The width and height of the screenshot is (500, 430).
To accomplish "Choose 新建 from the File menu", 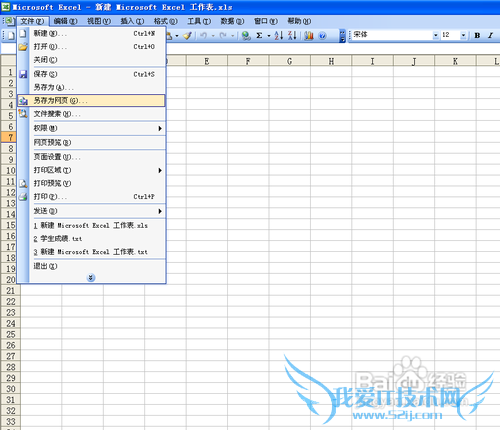I will click(91, 33).
